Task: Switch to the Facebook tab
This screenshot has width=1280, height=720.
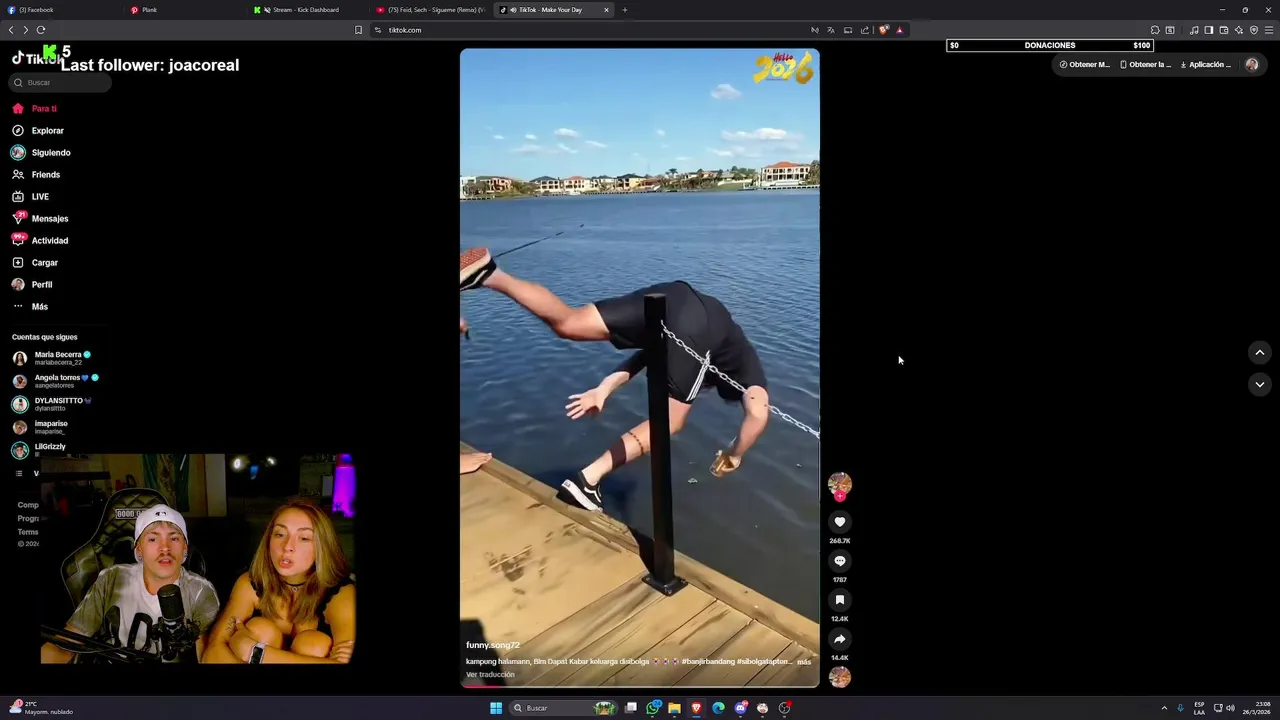Action: pyautogui.click(x=60, y=10)
